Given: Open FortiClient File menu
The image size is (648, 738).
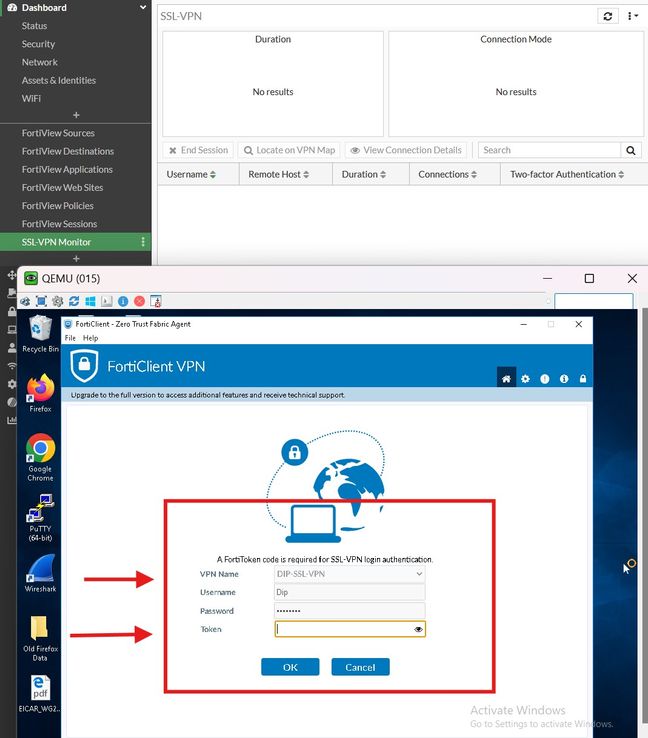Looking at the screenshot, I should click(70, 338).
